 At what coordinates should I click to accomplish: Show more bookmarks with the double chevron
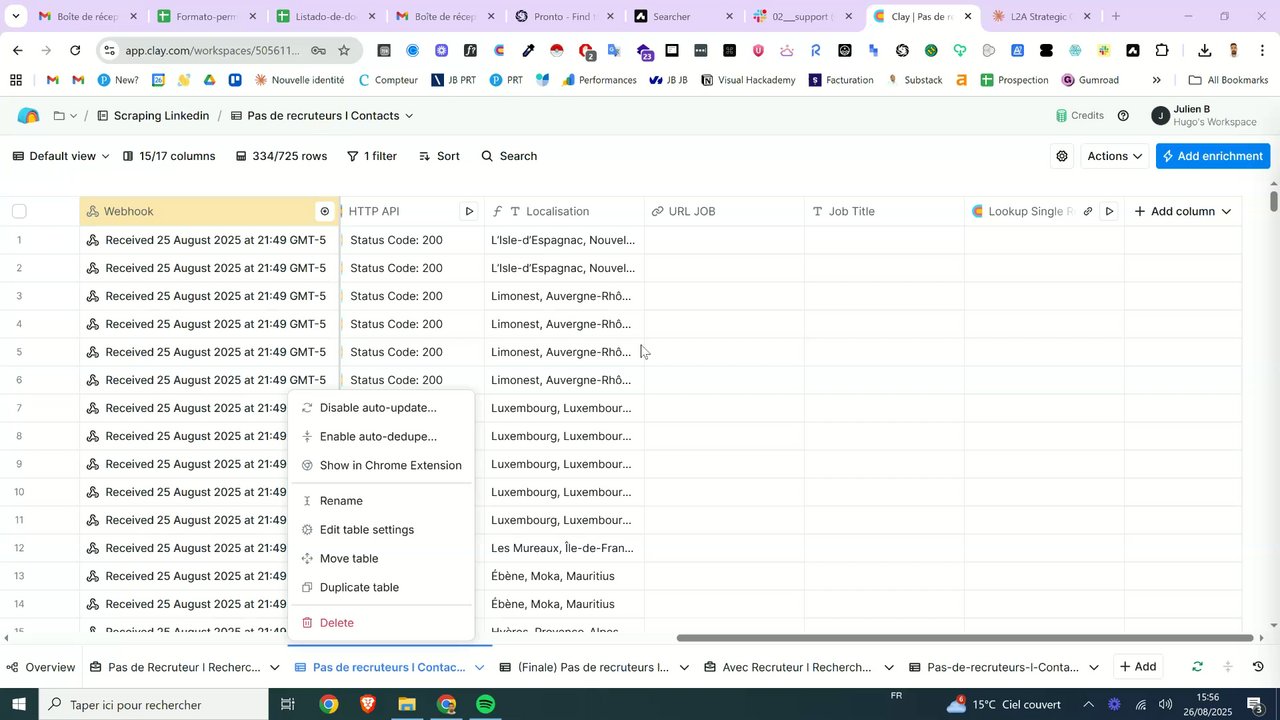(1157, 80)
